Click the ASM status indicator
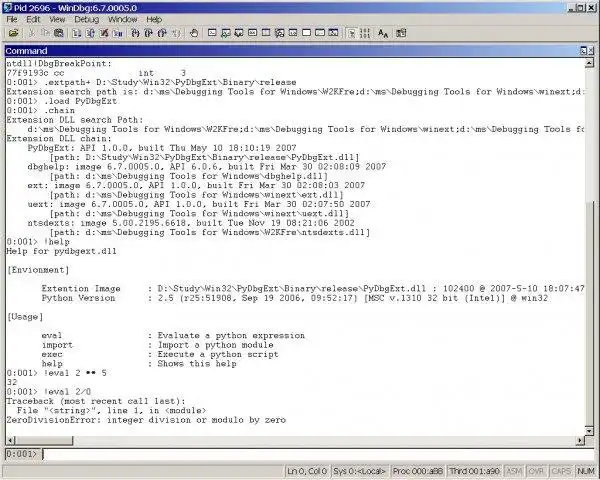Image resolution: width=600 pixels, height=480 pixels. tap(514, 471)
